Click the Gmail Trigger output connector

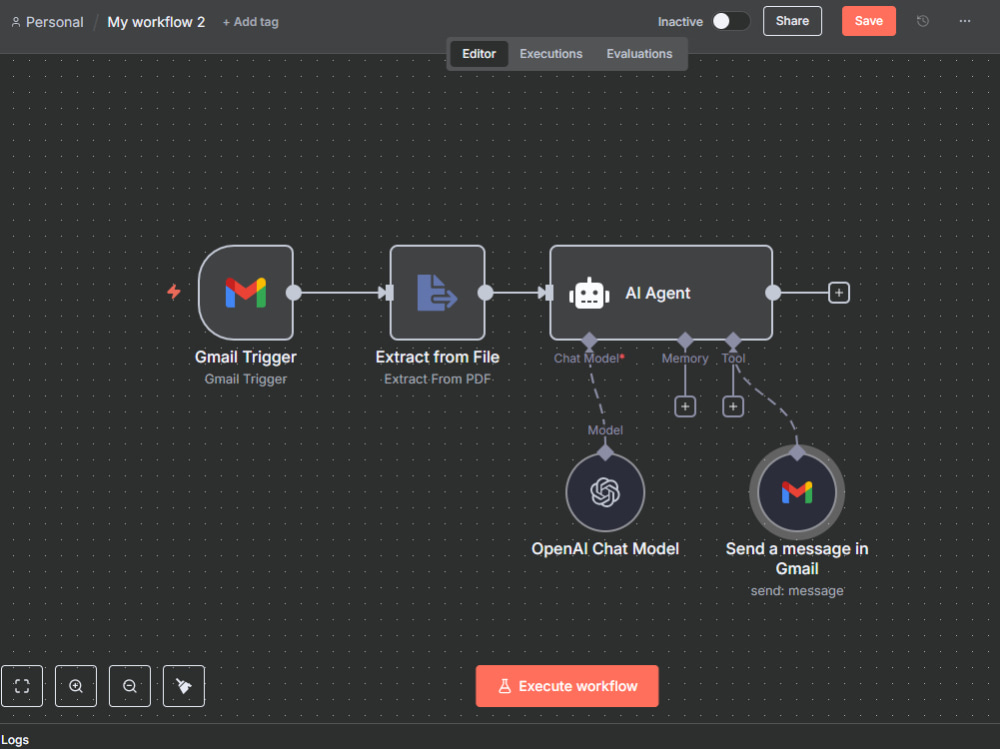point(293,293)
